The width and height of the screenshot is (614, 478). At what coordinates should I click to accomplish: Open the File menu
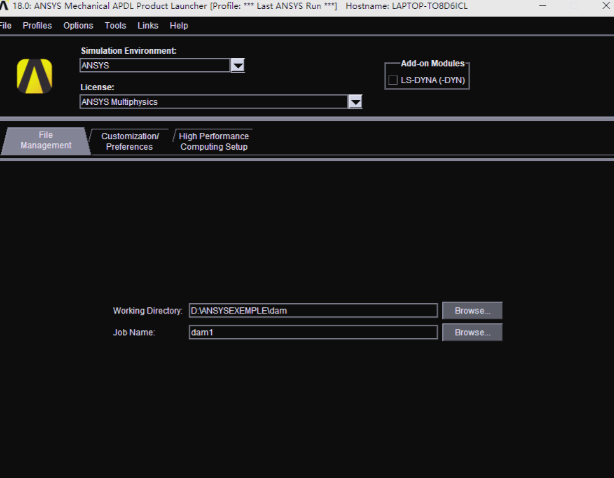click(6, 25)
